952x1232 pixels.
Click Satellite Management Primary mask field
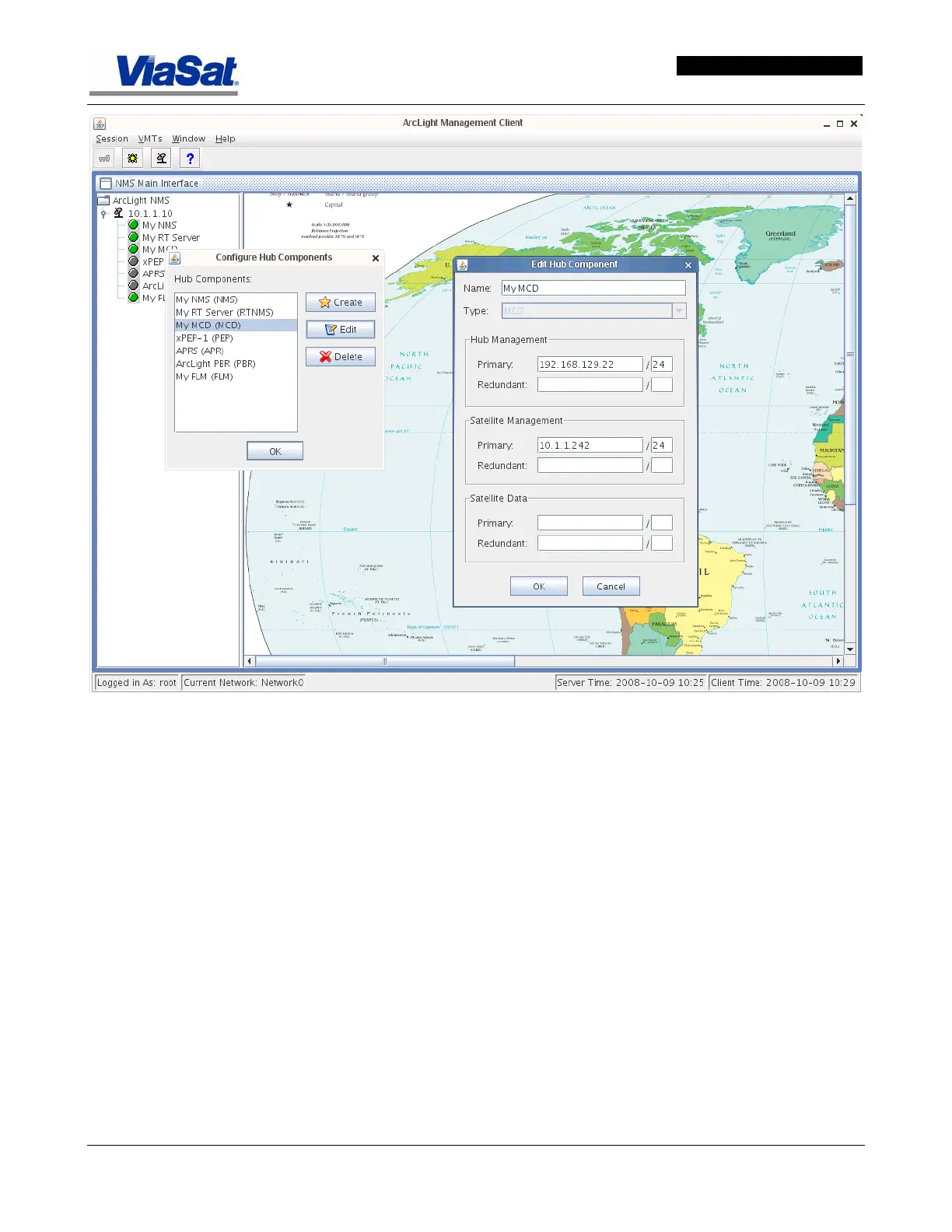pos(662,445)
